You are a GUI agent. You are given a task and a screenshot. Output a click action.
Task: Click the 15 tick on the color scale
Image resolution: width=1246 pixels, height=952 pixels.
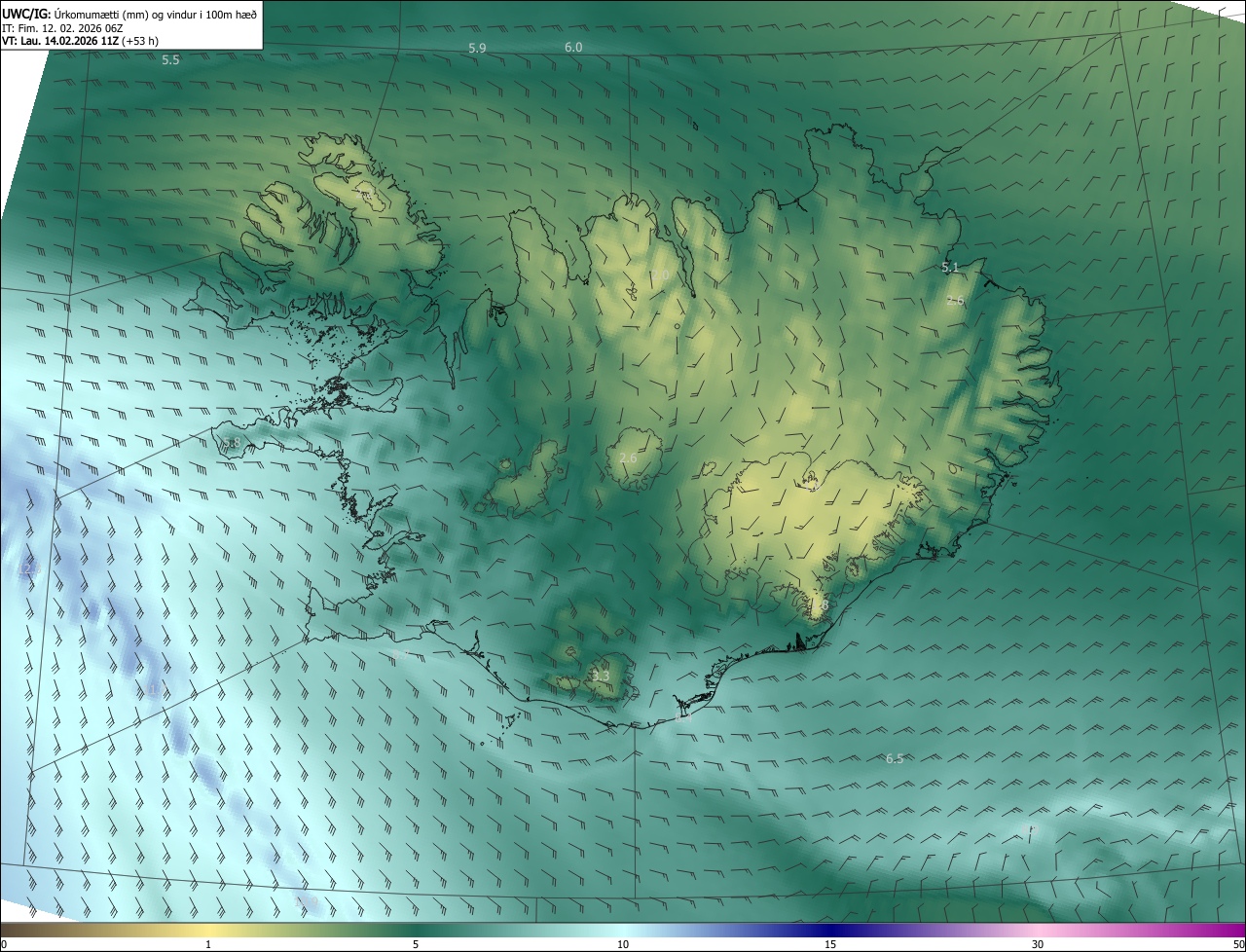pos(830,944)
